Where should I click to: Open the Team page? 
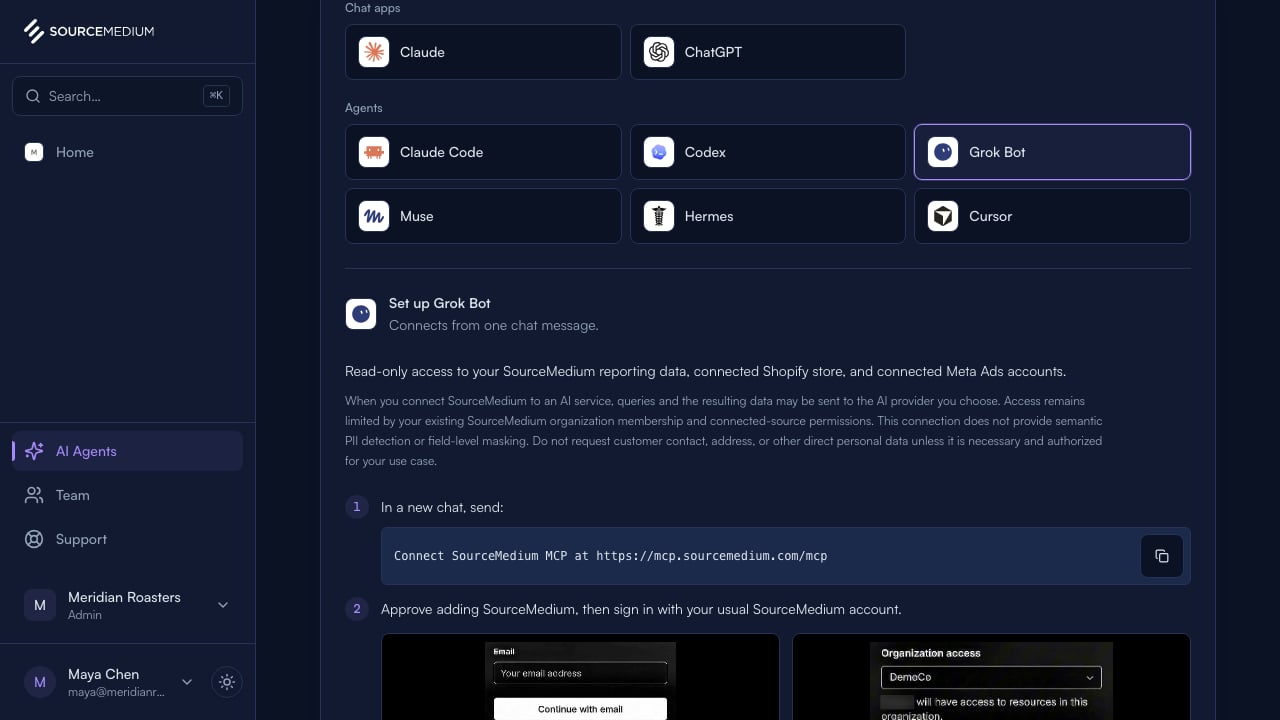pyautogui.click(x=127, y=495)
